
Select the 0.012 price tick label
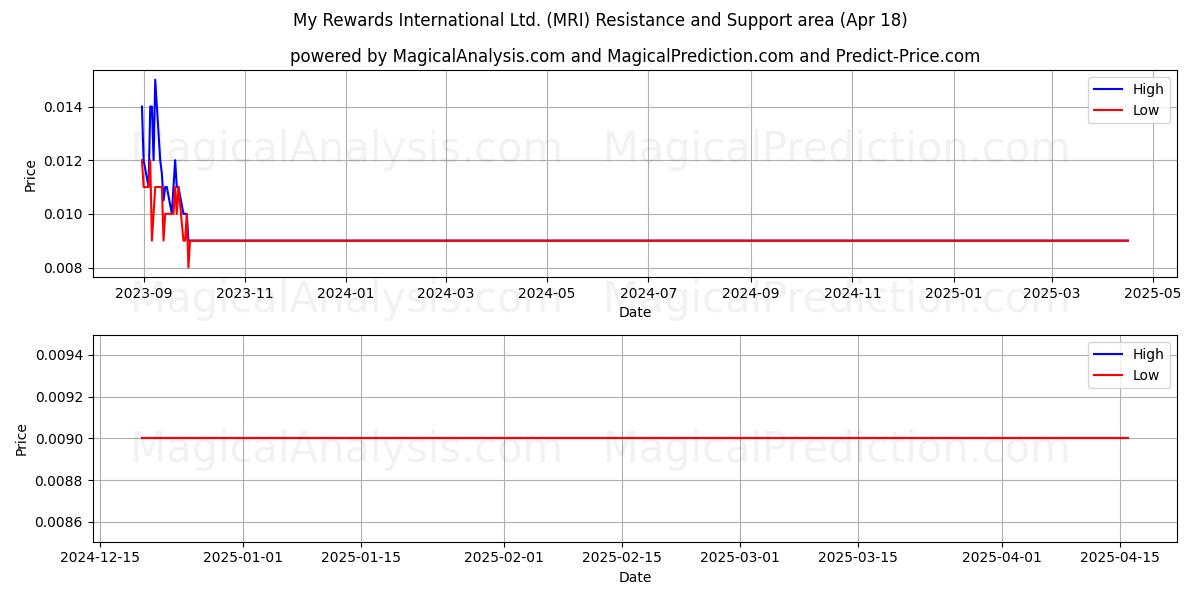pyautogui.click(x=65, y=161)
